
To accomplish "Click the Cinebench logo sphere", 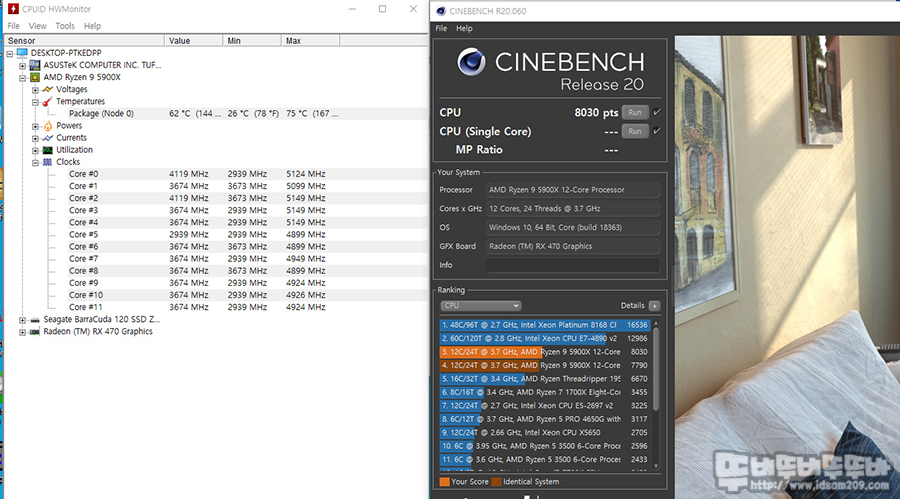I will pyautogui.click(x=471, y=62).
